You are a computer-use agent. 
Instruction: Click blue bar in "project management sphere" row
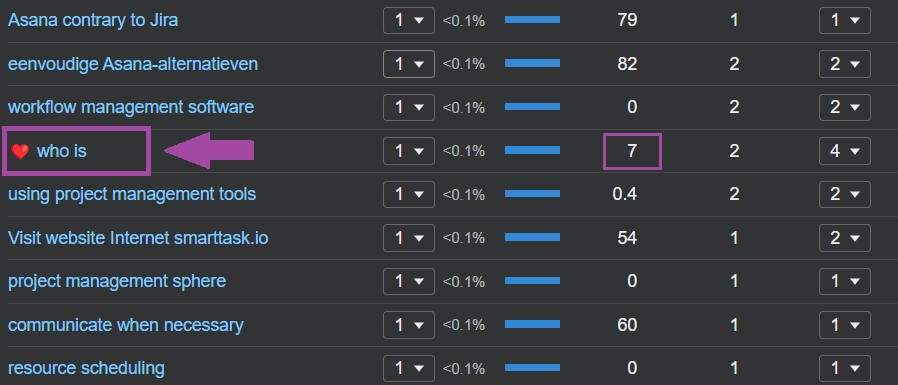pos(532,281)
